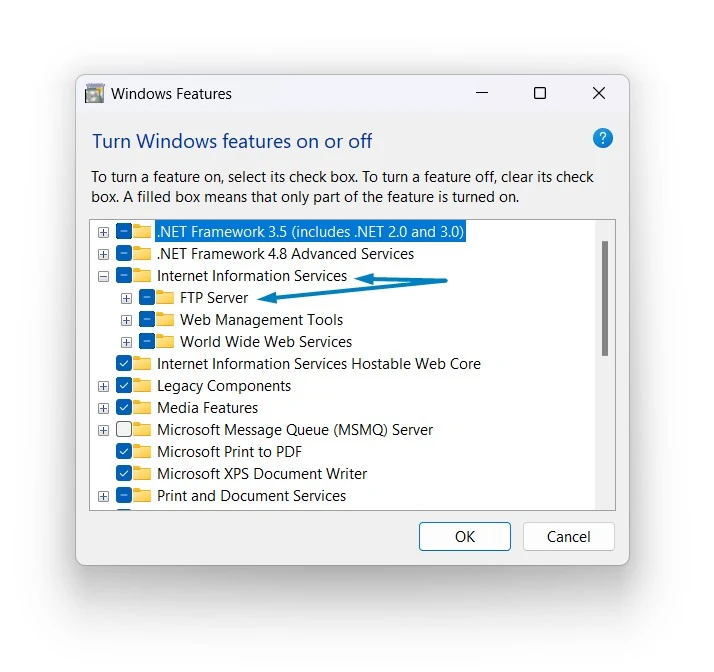
Task: Select the World Wide Web Services label
Action: tap(266, 341)
